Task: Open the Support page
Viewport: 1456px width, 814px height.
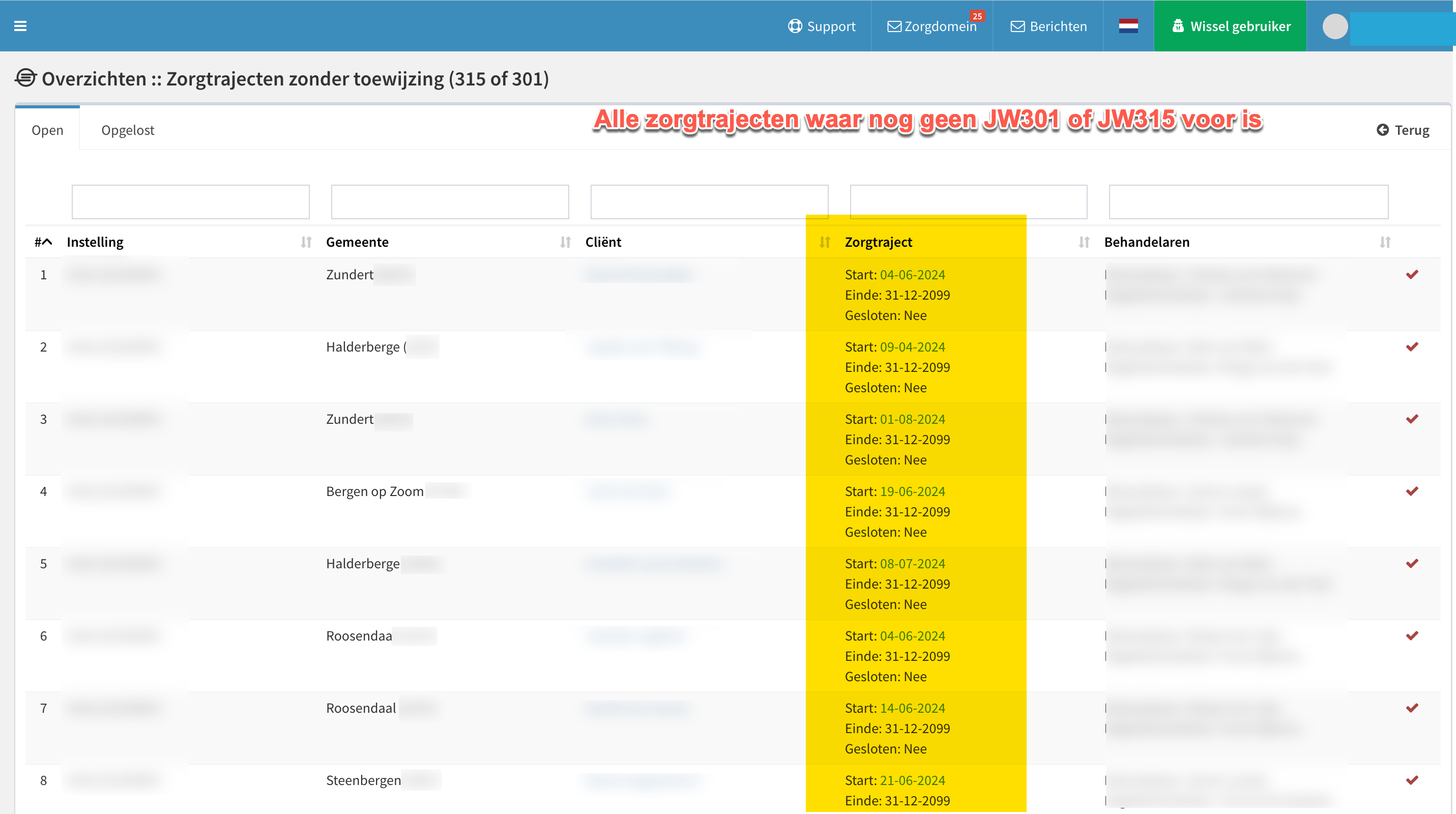Action: coord(821,26)
